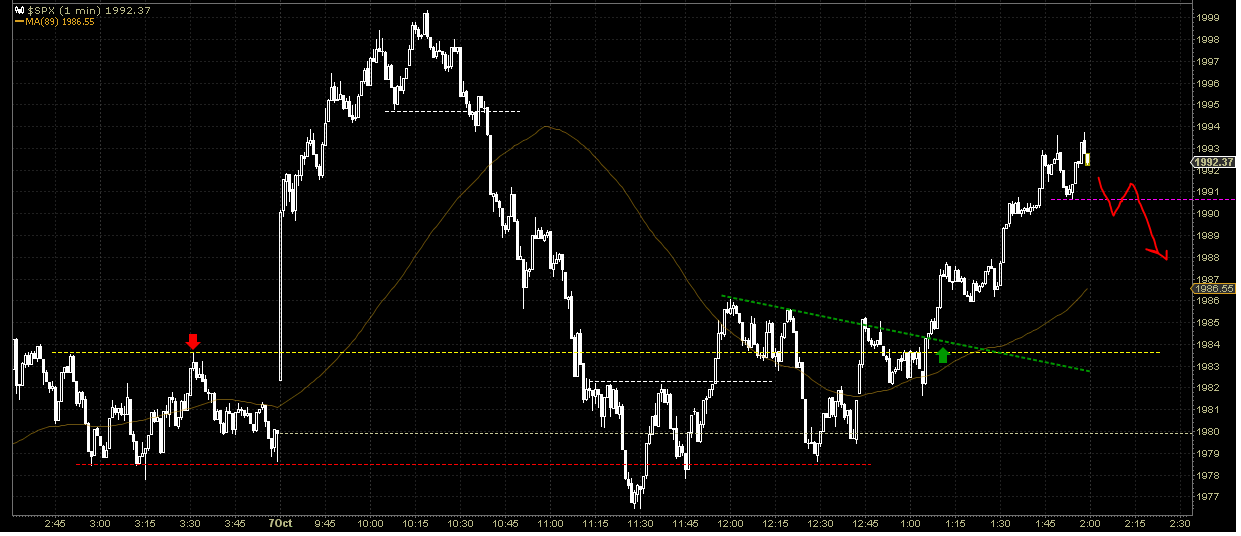Click the 1995 price axis label
1241x536 pixels.
click(1207, 105)
